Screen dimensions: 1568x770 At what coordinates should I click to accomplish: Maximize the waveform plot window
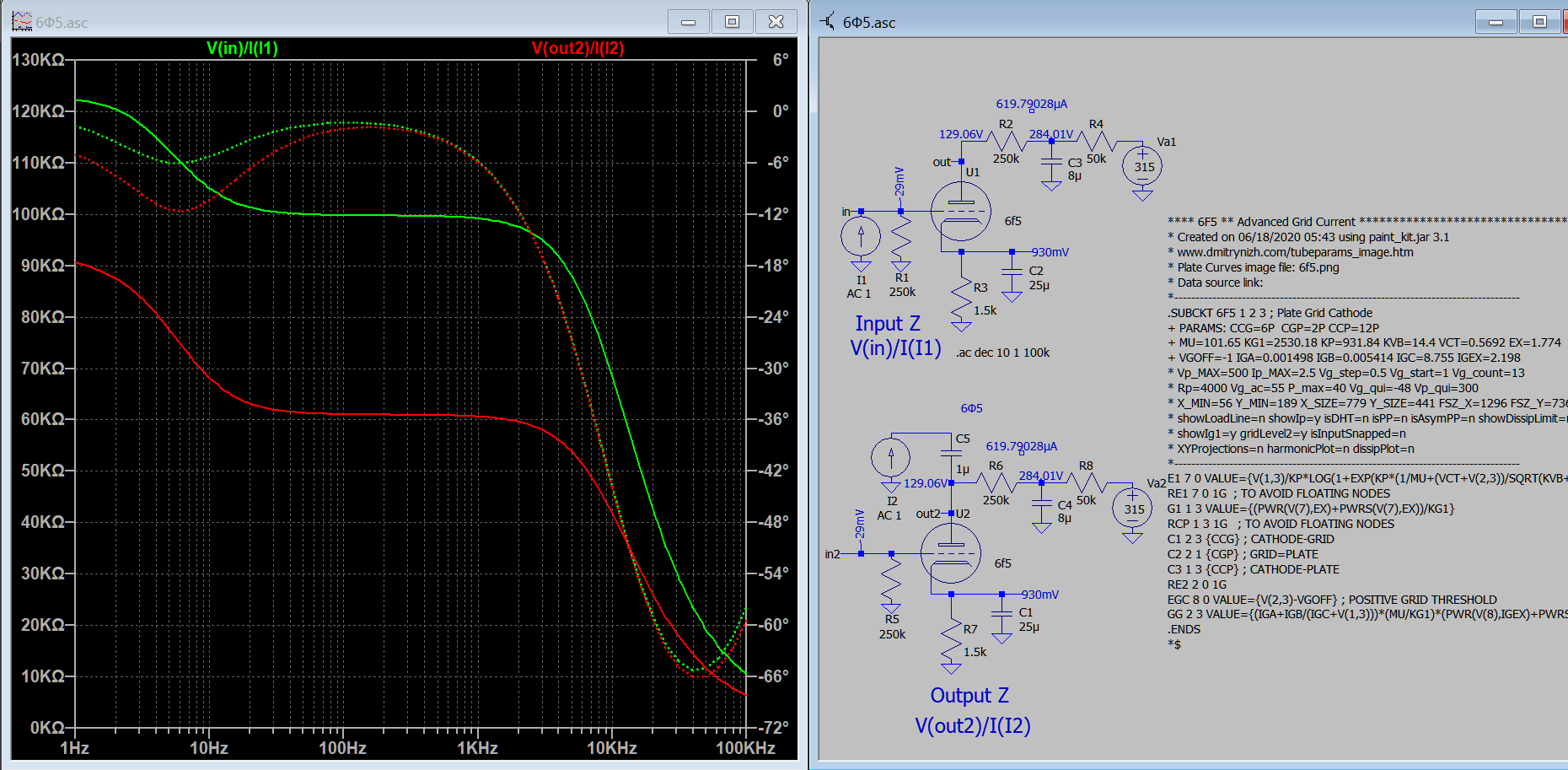pos(733,22)
